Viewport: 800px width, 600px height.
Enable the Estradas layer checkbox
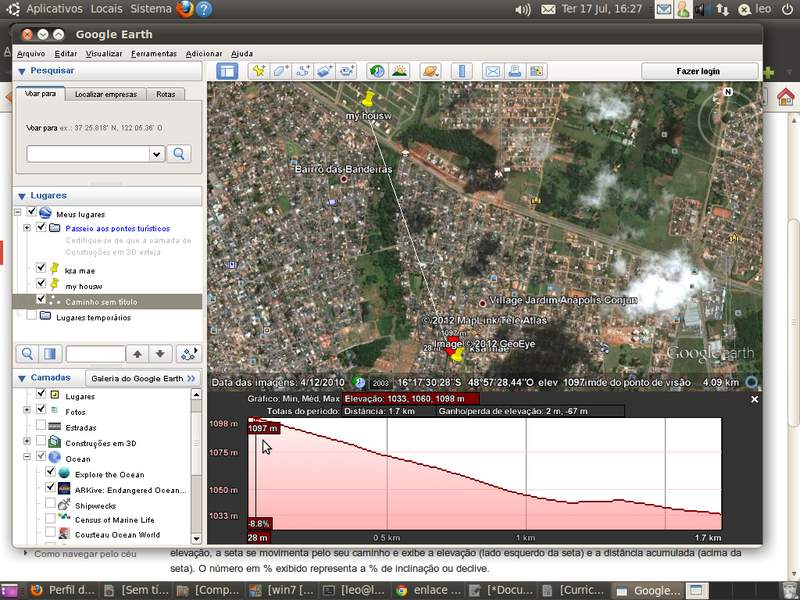[41, 426]
